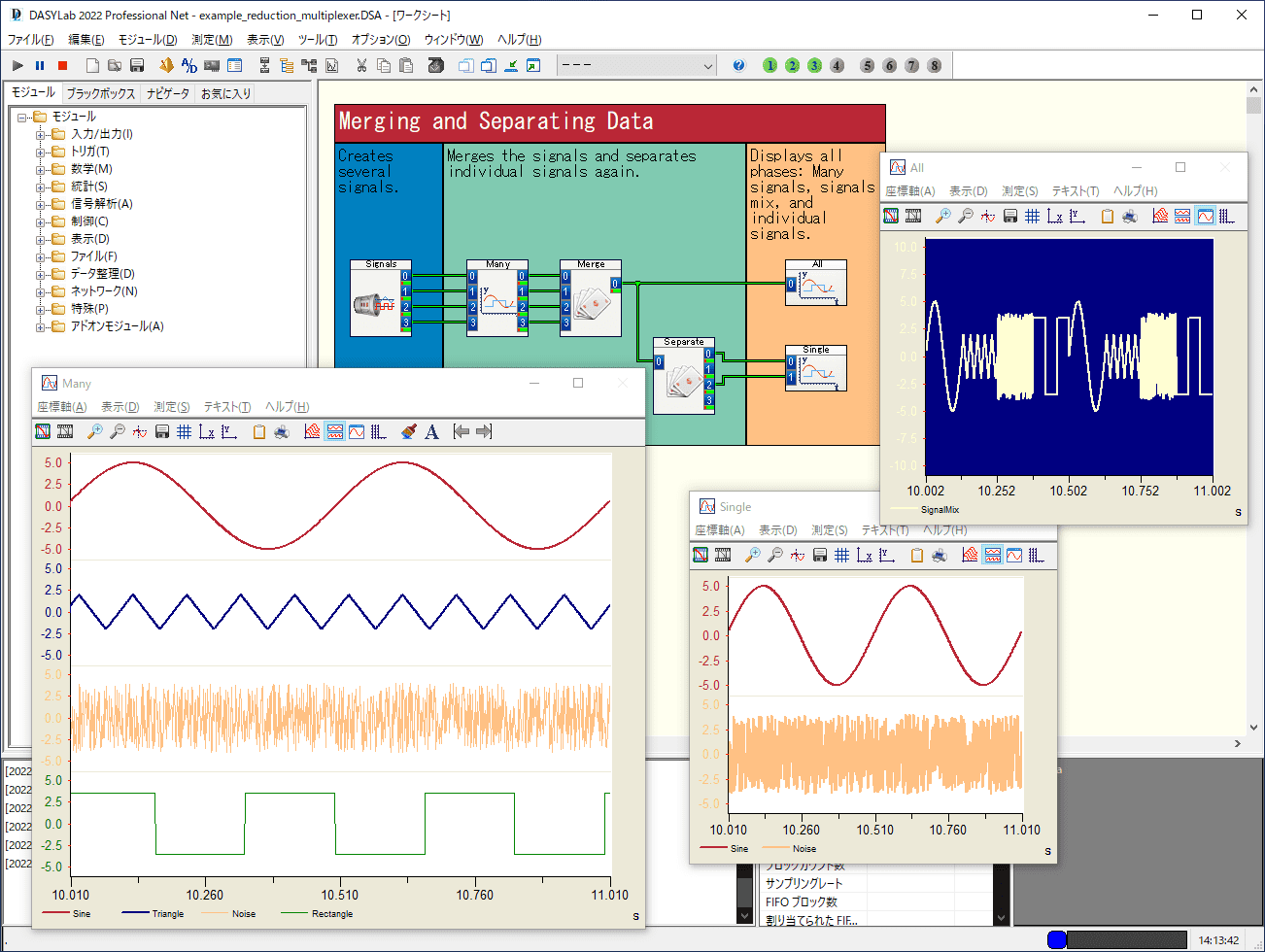Viewport: 1265px width, 952px height.
Task: Click the text A icon in Many window
Action: [x=431, y=431]
